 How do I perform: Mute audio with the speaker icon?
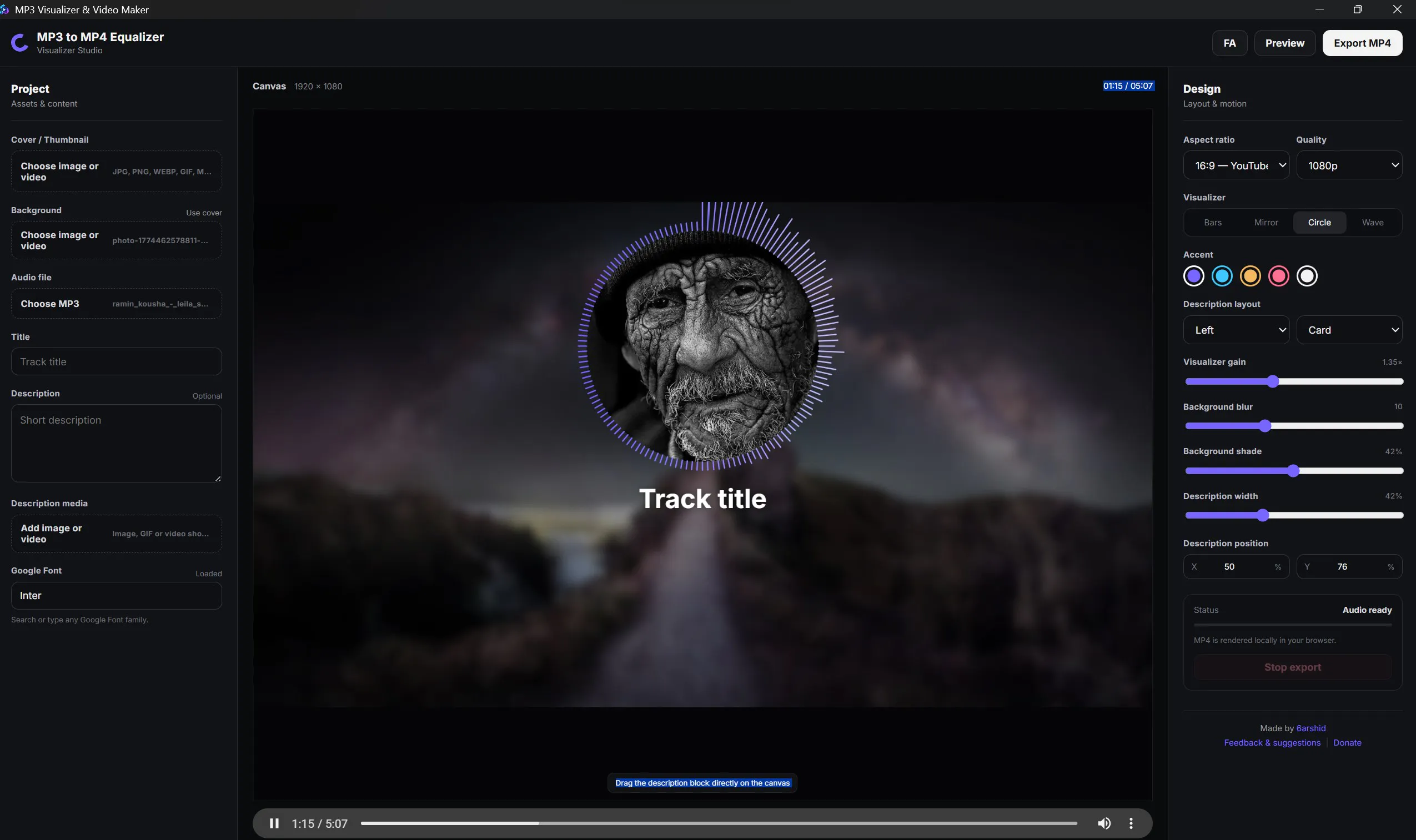coord(1103,823)
